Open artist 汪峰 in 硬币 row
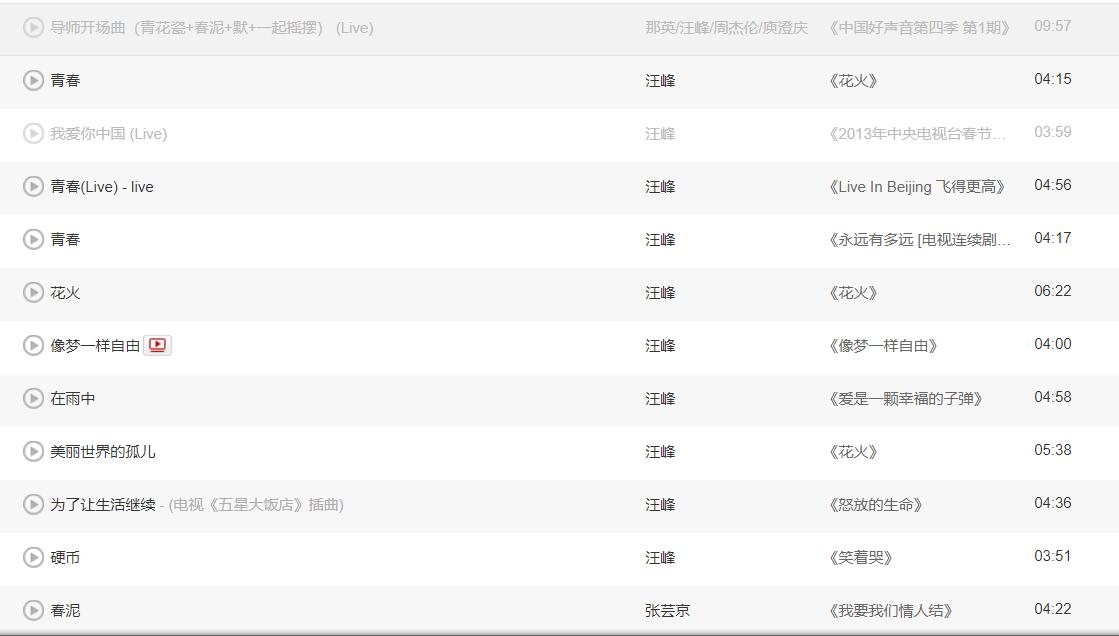The height and width of the screenshot is (636, 1119). click(x=660, y=557)
